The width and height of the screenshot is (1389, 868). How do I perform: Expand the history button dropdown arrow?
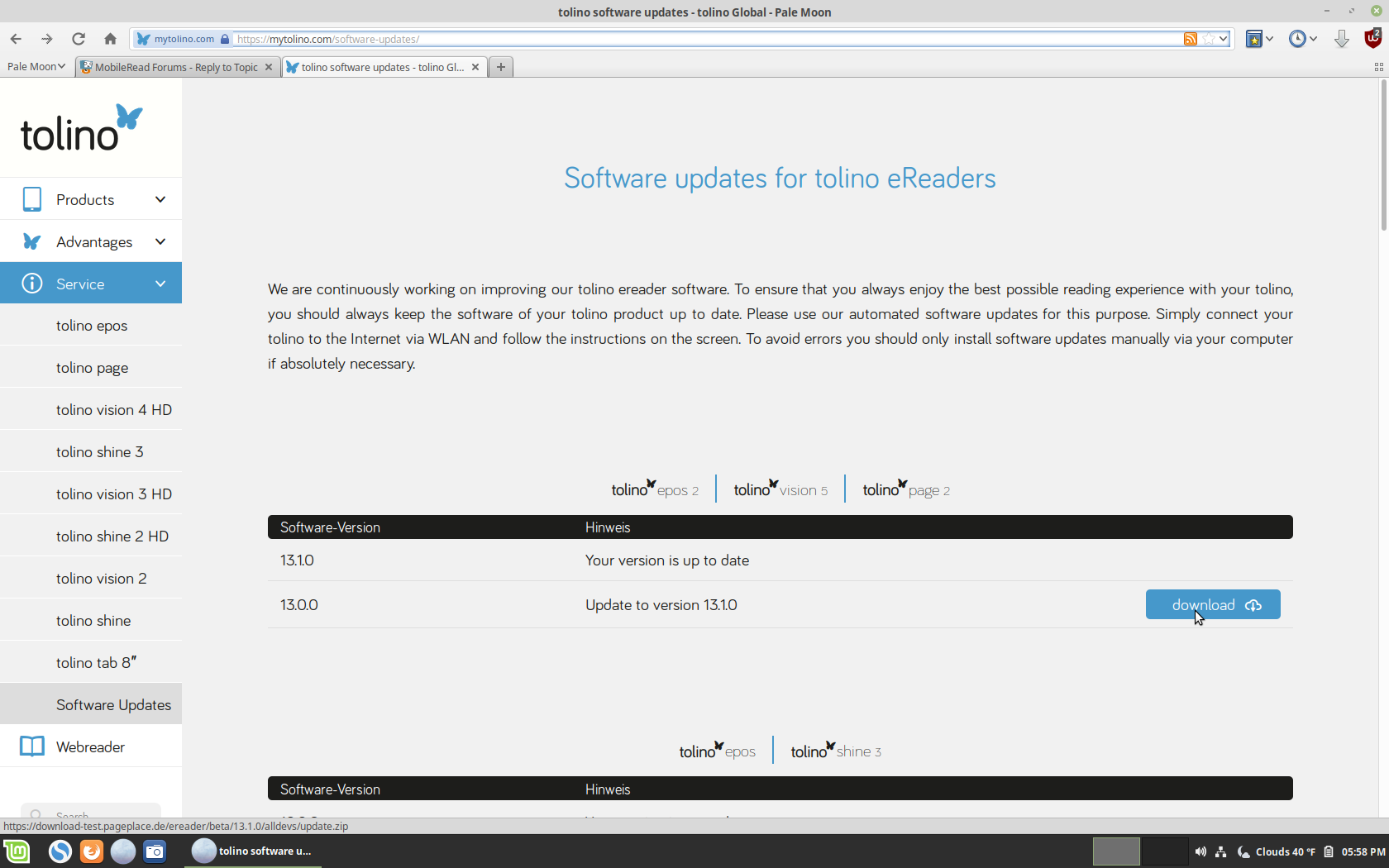(1313, 39)
